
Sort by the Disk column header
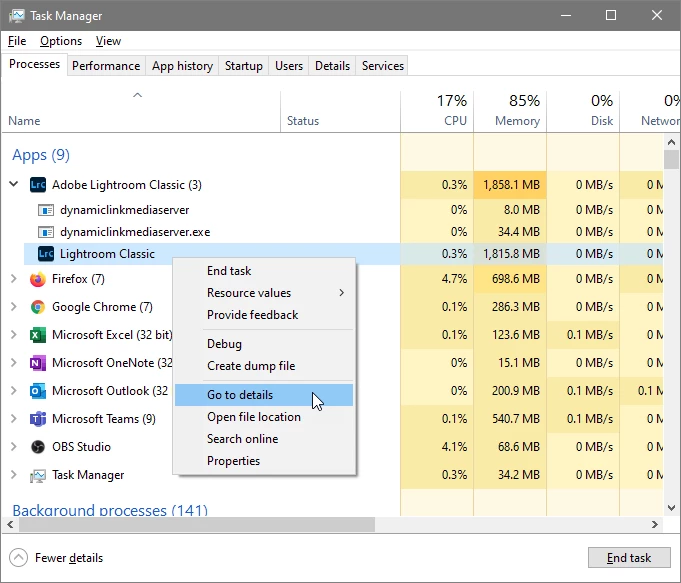click(x=583, y=112)
